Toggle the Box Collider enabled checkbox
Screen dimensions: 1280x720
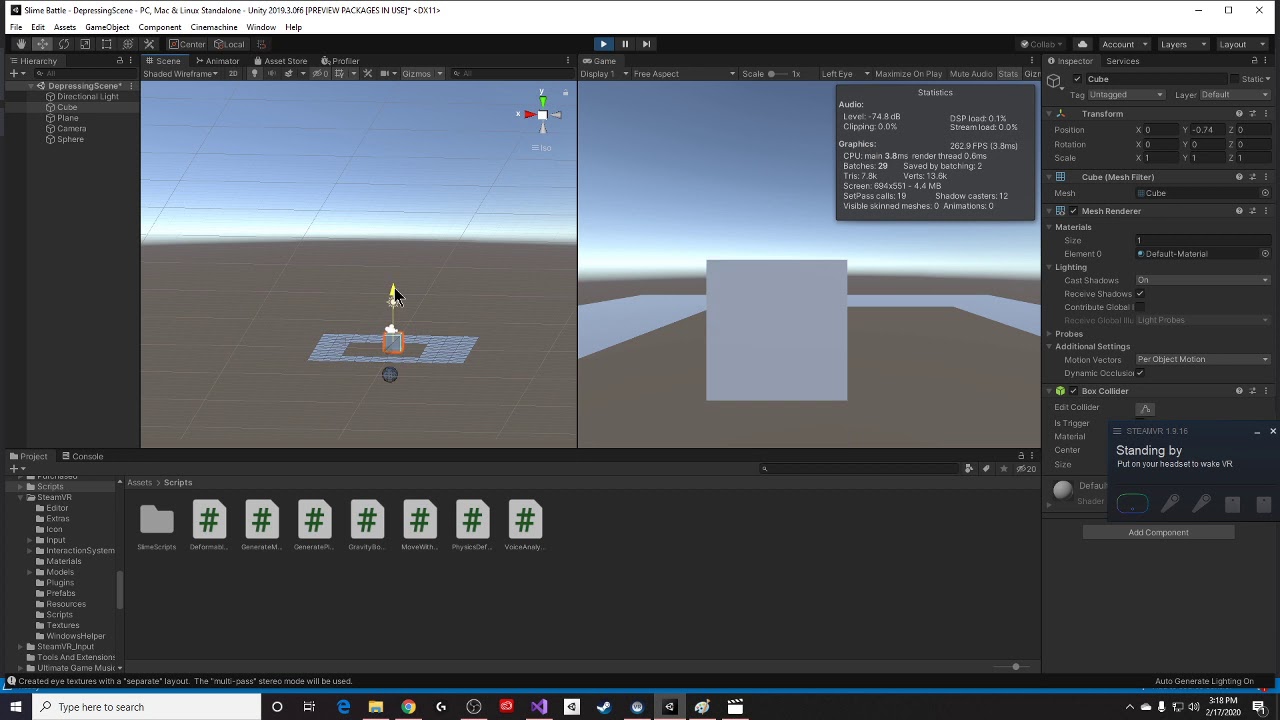1073,391
